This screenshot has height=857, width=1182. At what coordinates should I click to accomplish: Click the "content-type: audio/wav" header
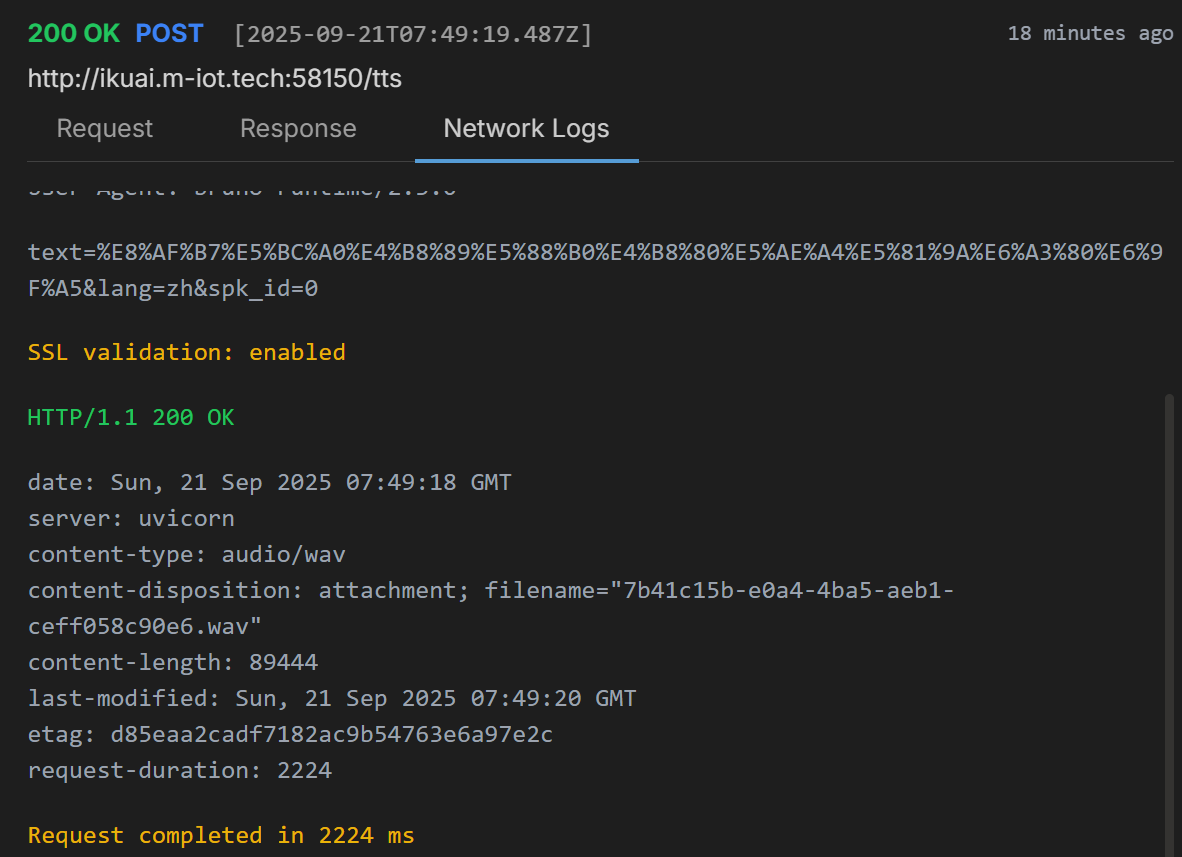(187, 554)
